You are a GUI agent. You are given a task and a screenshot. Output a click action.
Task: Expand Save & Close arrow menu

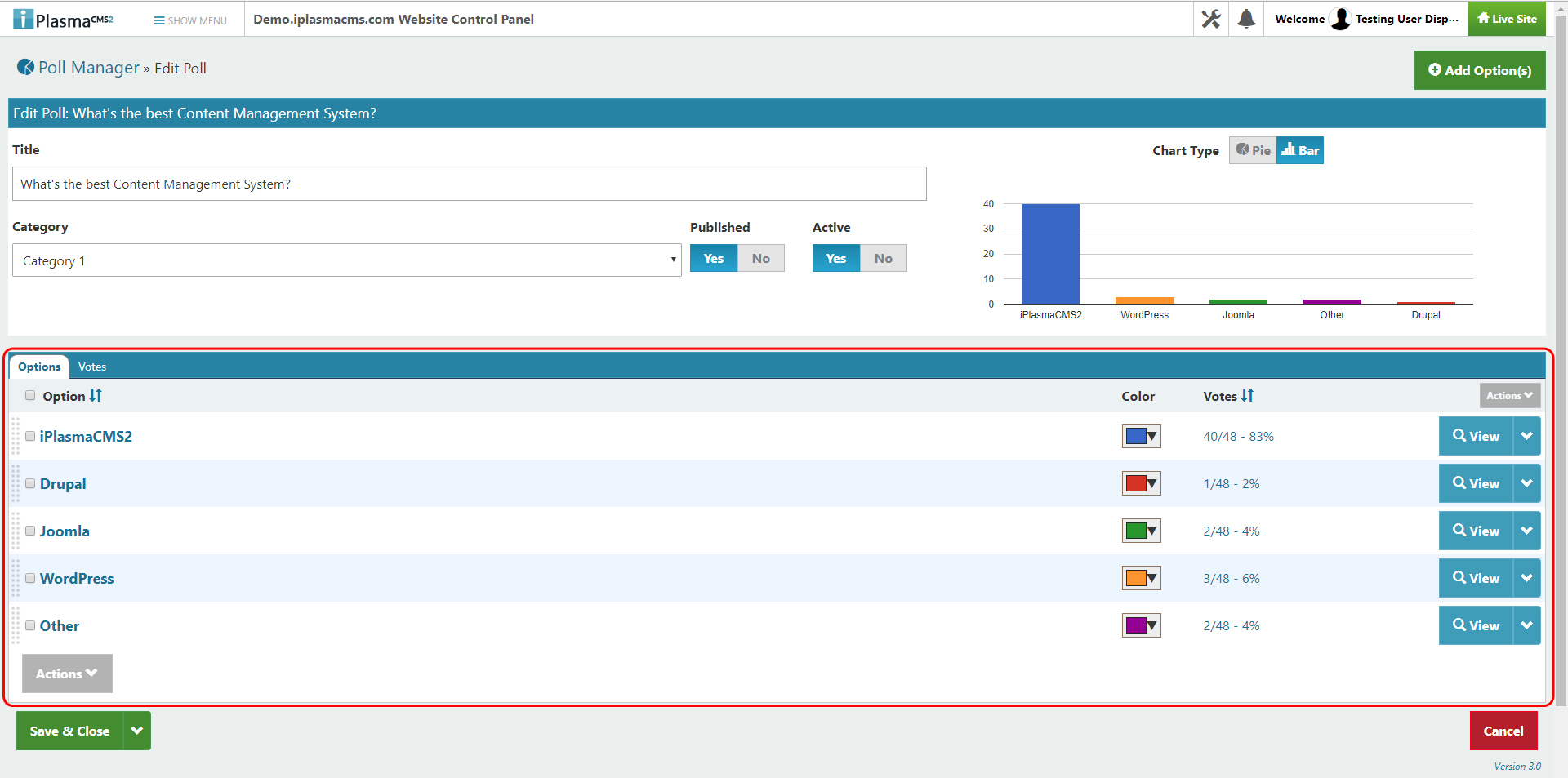[137, 731]
